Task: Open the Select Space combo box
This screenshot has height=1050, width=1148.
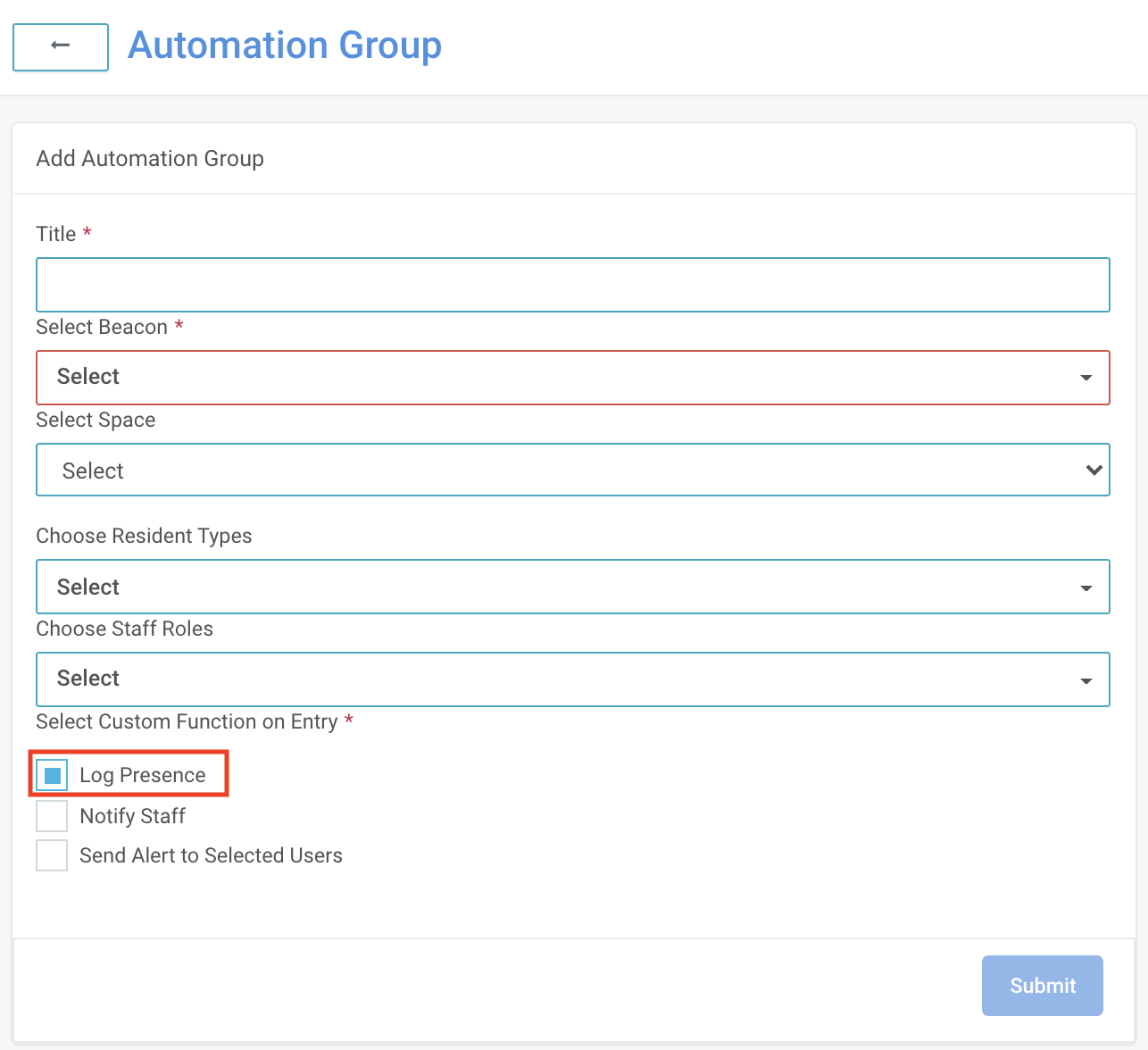Action: coord(553,470)
